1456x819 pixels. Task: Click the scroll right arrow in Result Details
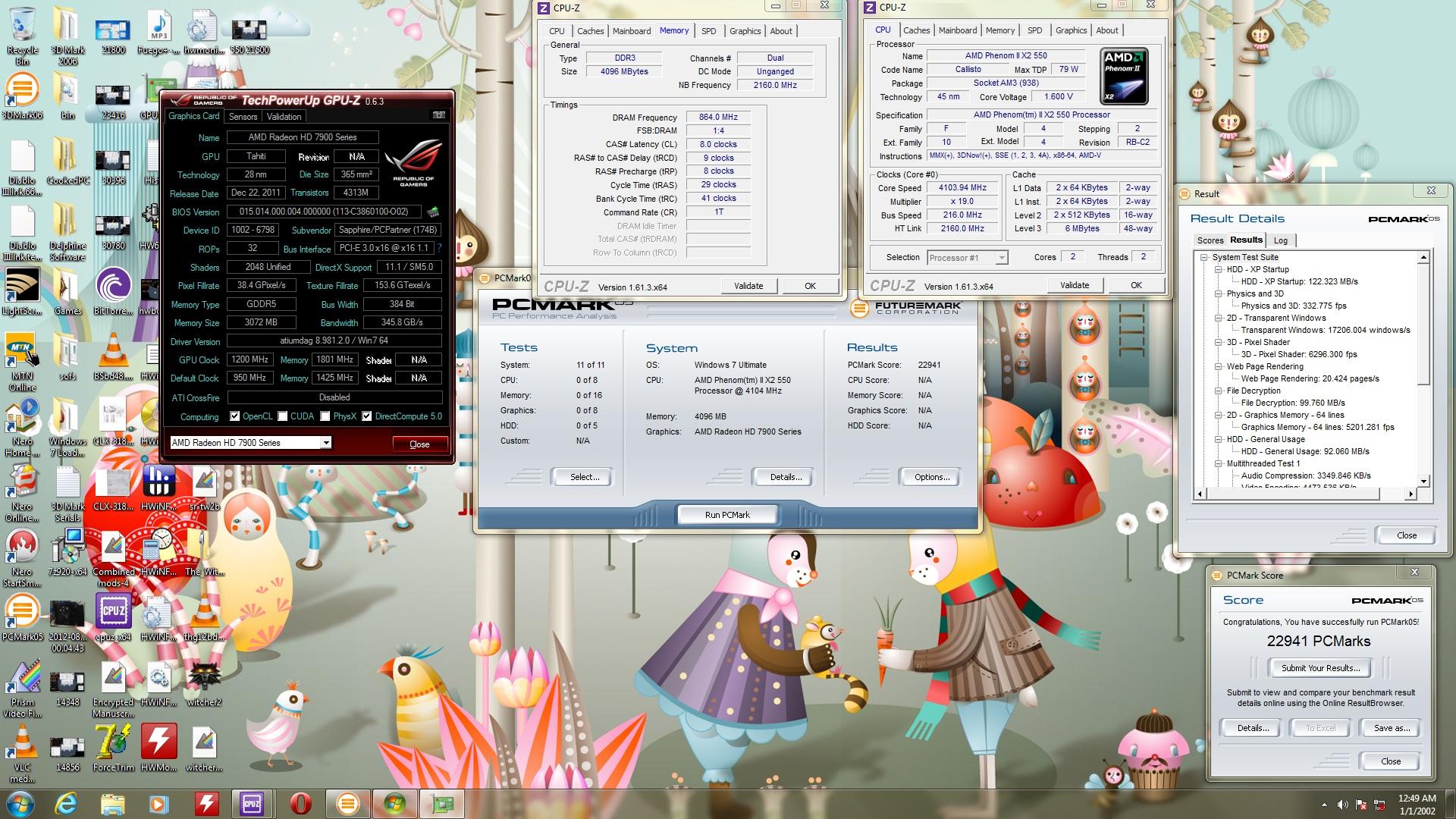coord(1410,494)
